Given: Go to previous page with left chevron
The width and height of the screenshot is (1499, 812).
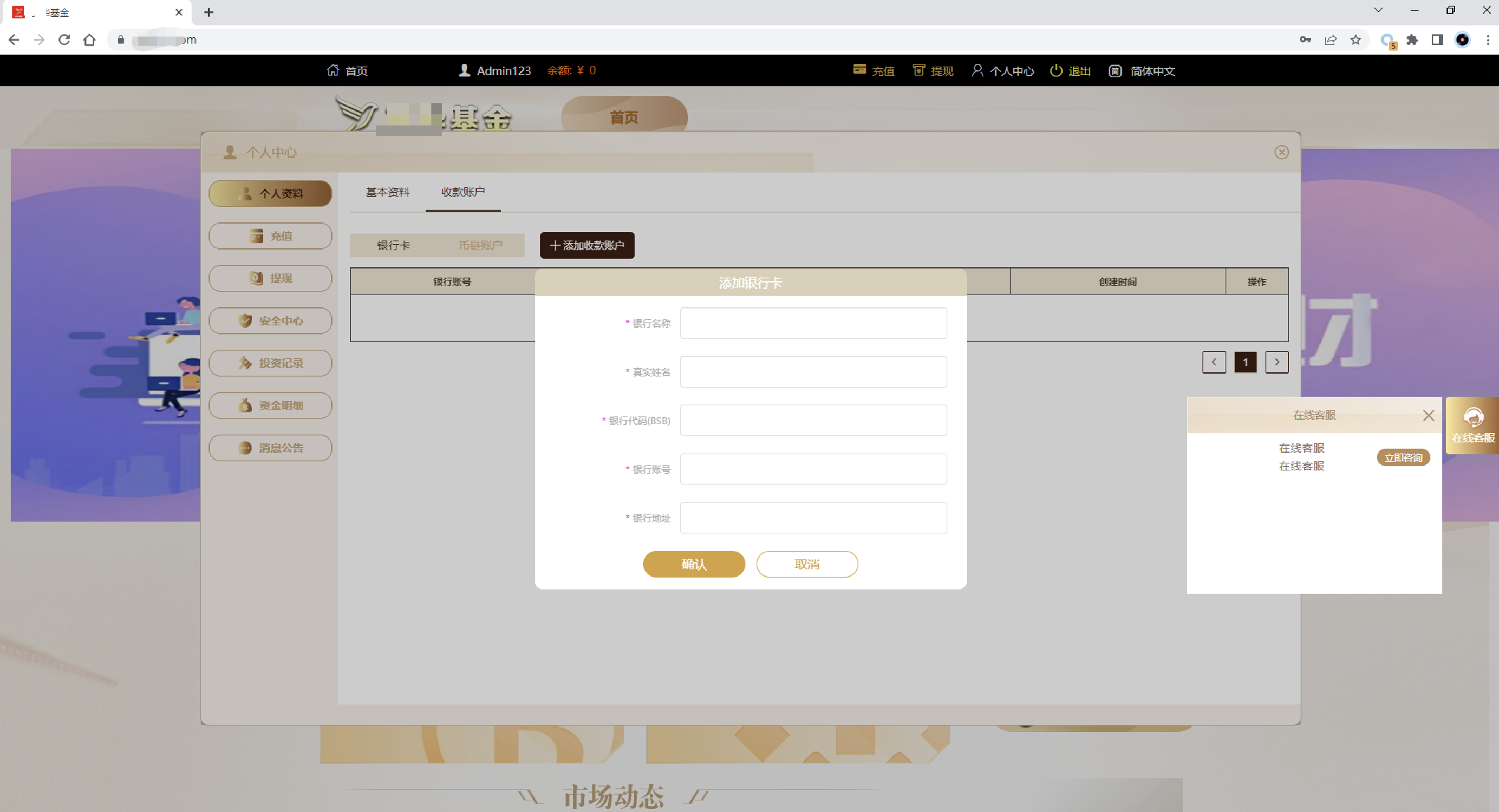Looking at the screenshot, I should [1214, 362].
